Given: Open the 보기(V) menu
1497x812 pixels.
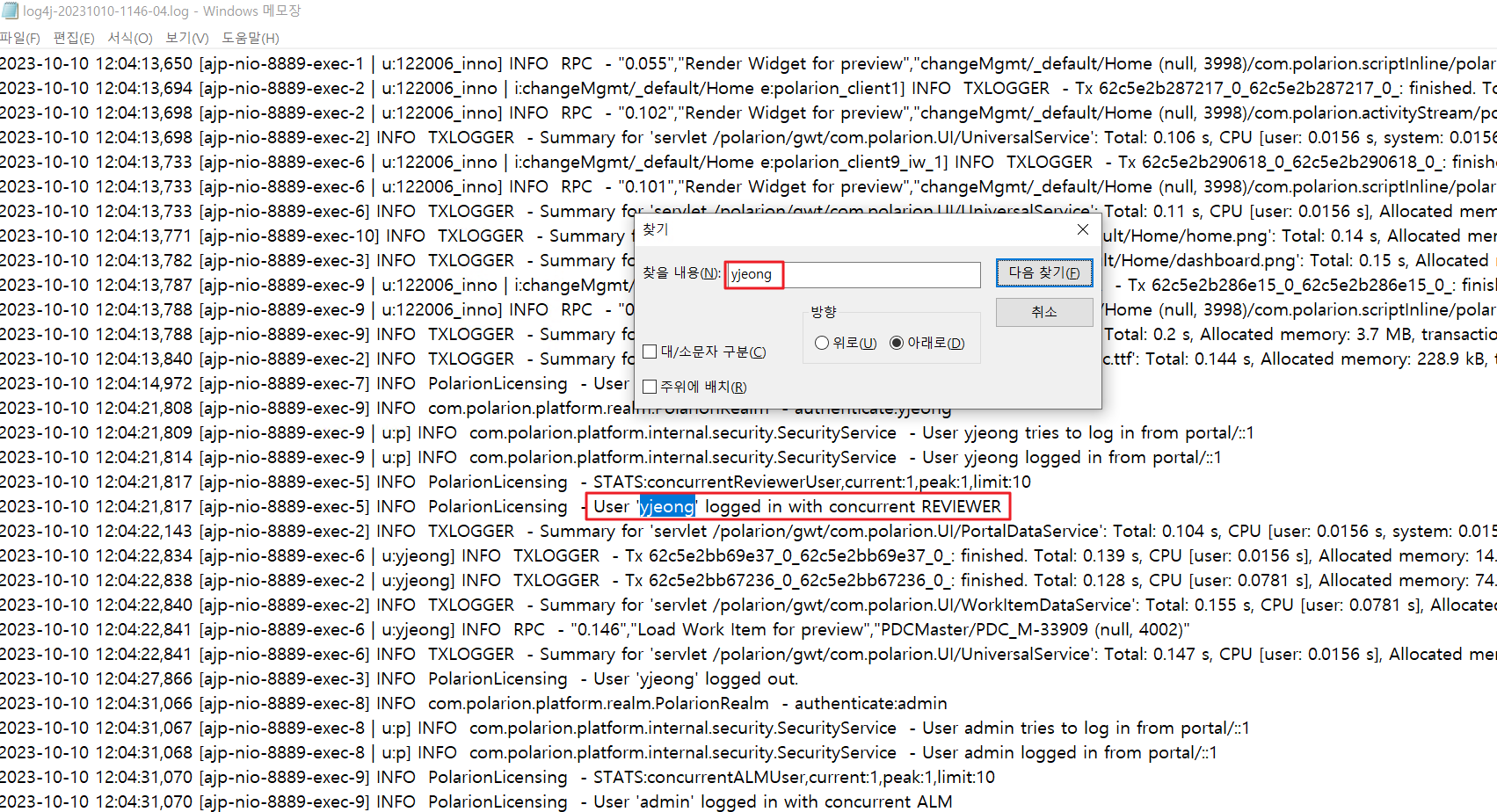Looking at the screenshot, I should tap(187, 38).
